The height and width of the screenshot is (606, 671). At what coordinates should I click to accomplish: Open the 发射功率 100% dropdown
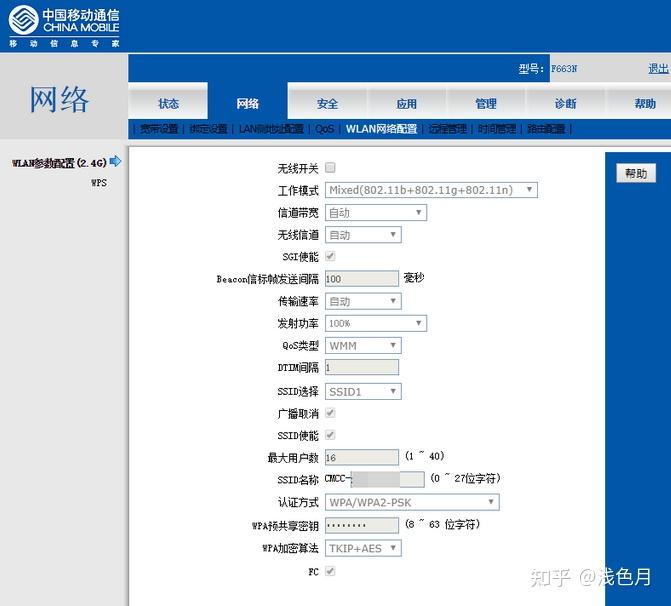(376, 323)
